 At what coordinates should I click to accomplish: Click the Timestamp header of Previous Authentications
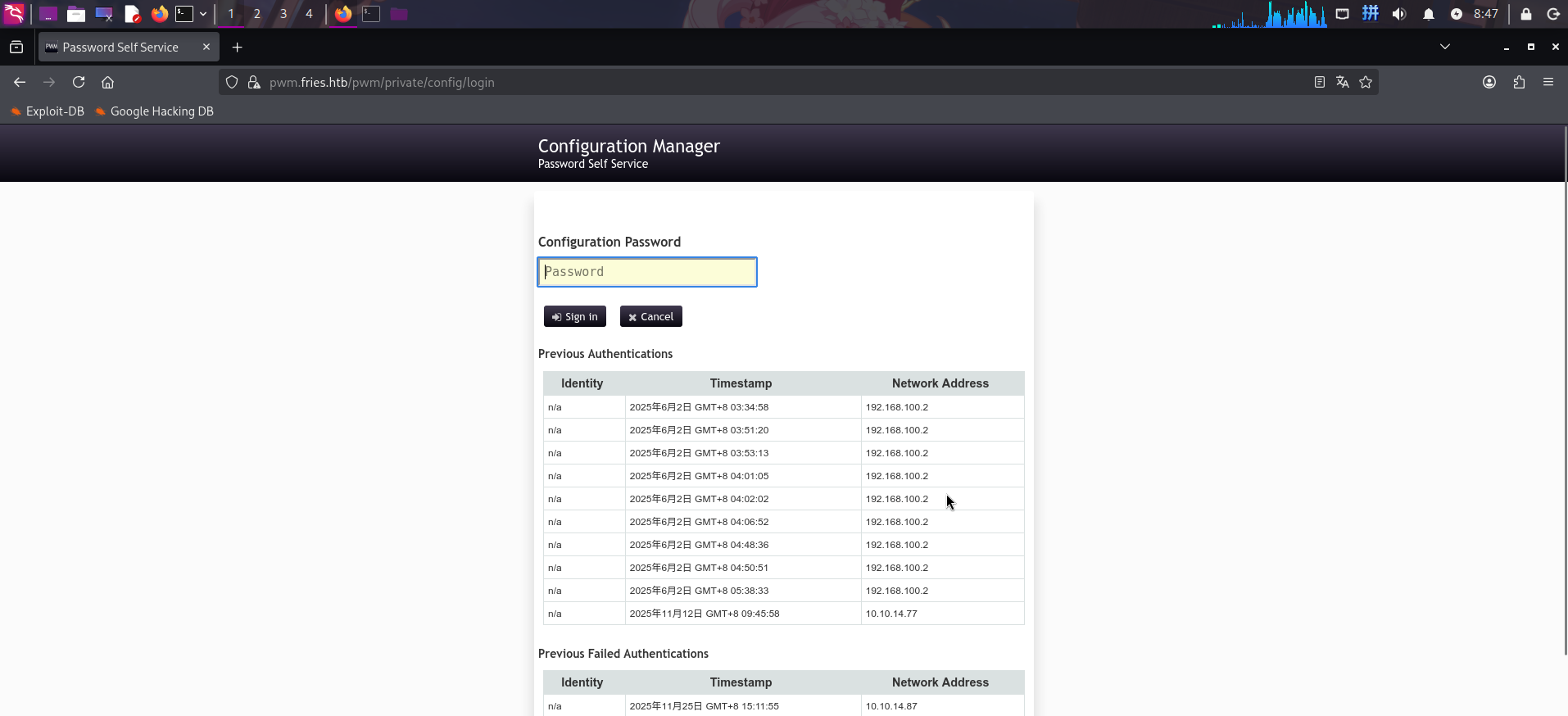tap(741, 383)
